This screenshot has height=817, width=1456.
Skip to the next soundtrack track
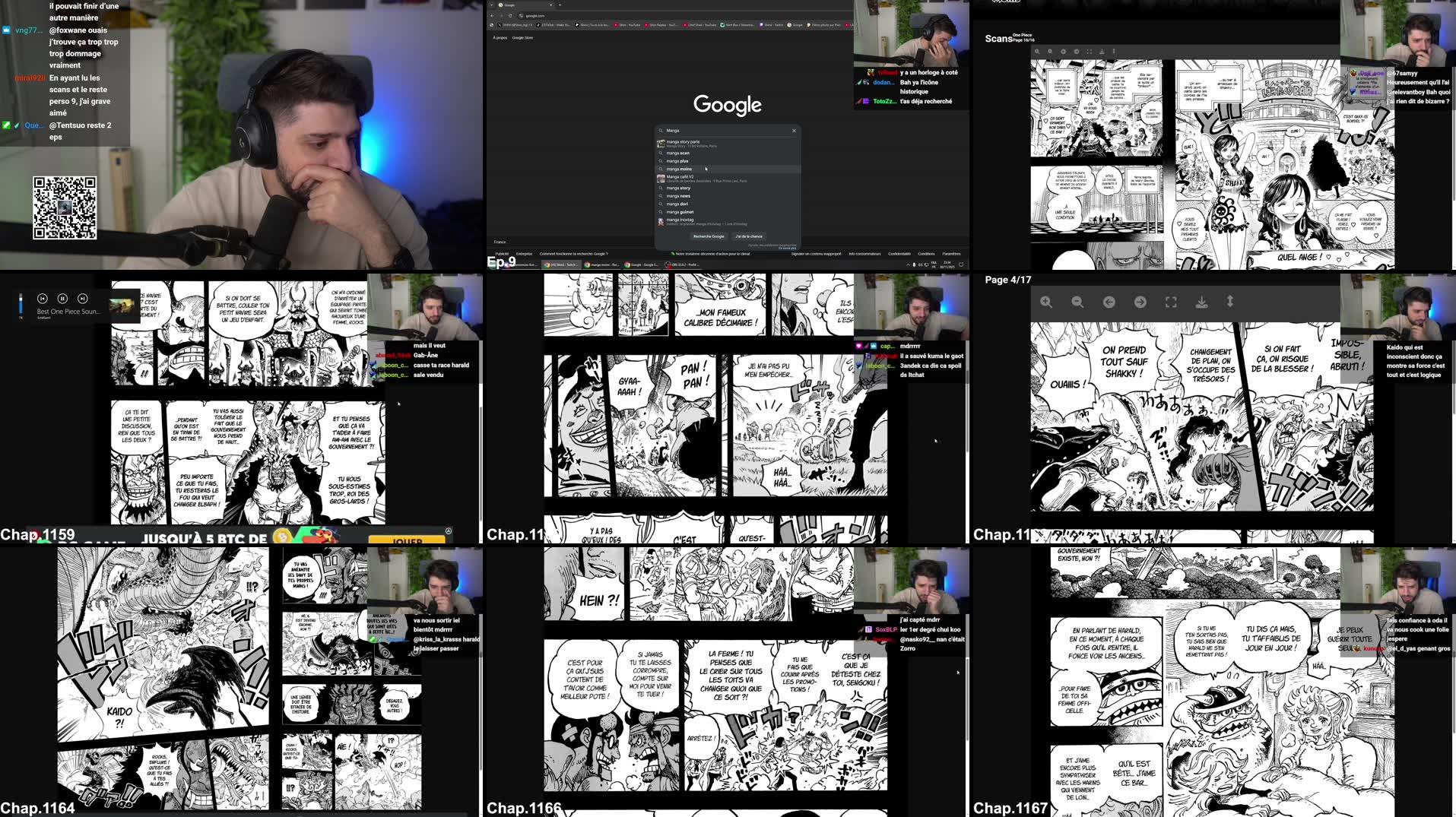pos(83,299)
